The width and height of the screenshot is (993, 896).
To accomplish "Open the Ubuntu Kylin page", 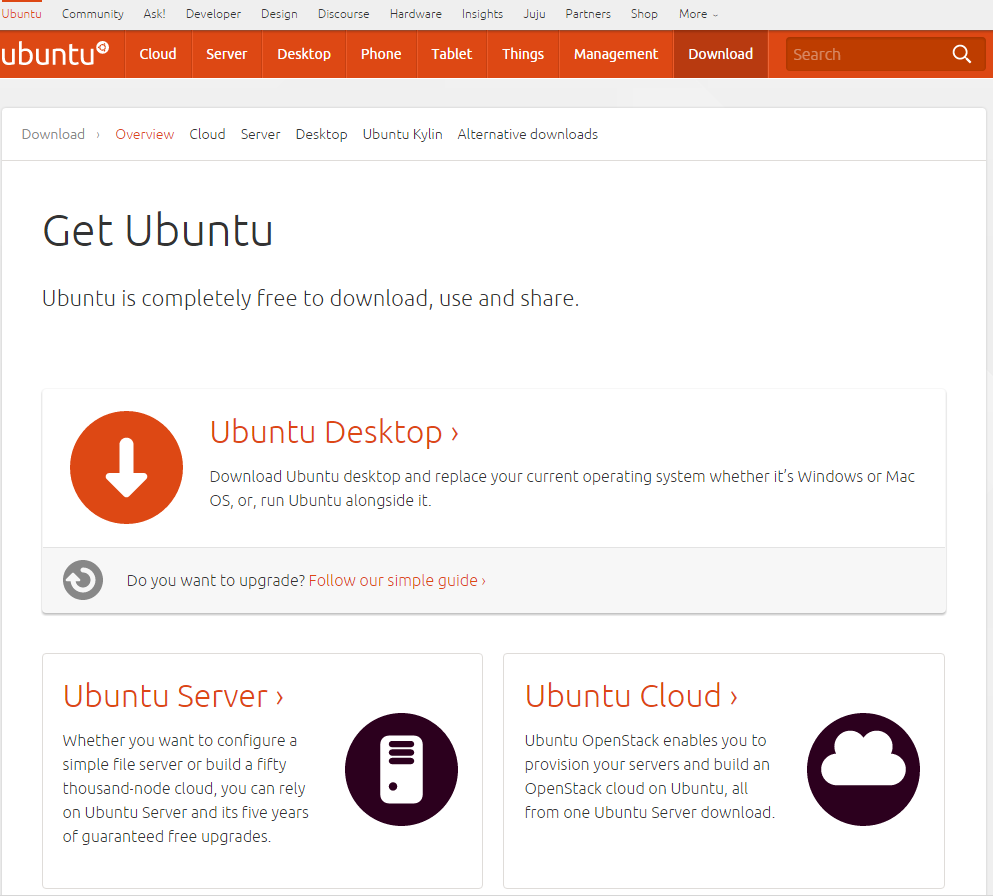I will pos(402,133).
